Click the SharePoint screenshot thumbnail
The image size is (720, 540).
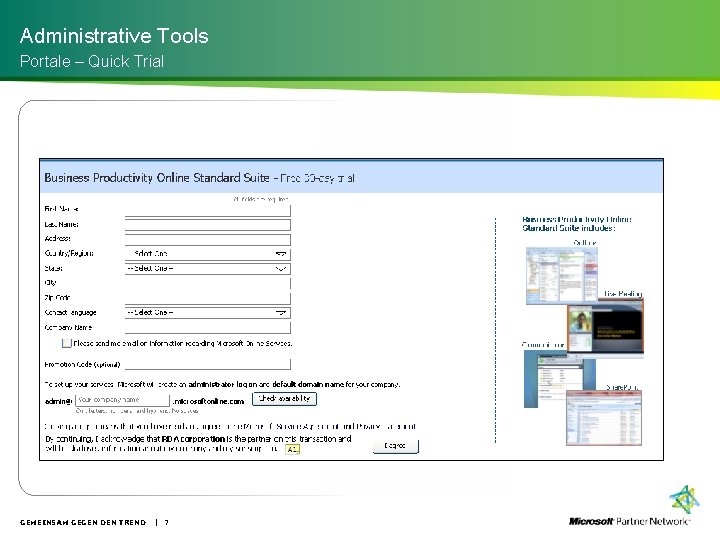[x=604, y=417]
